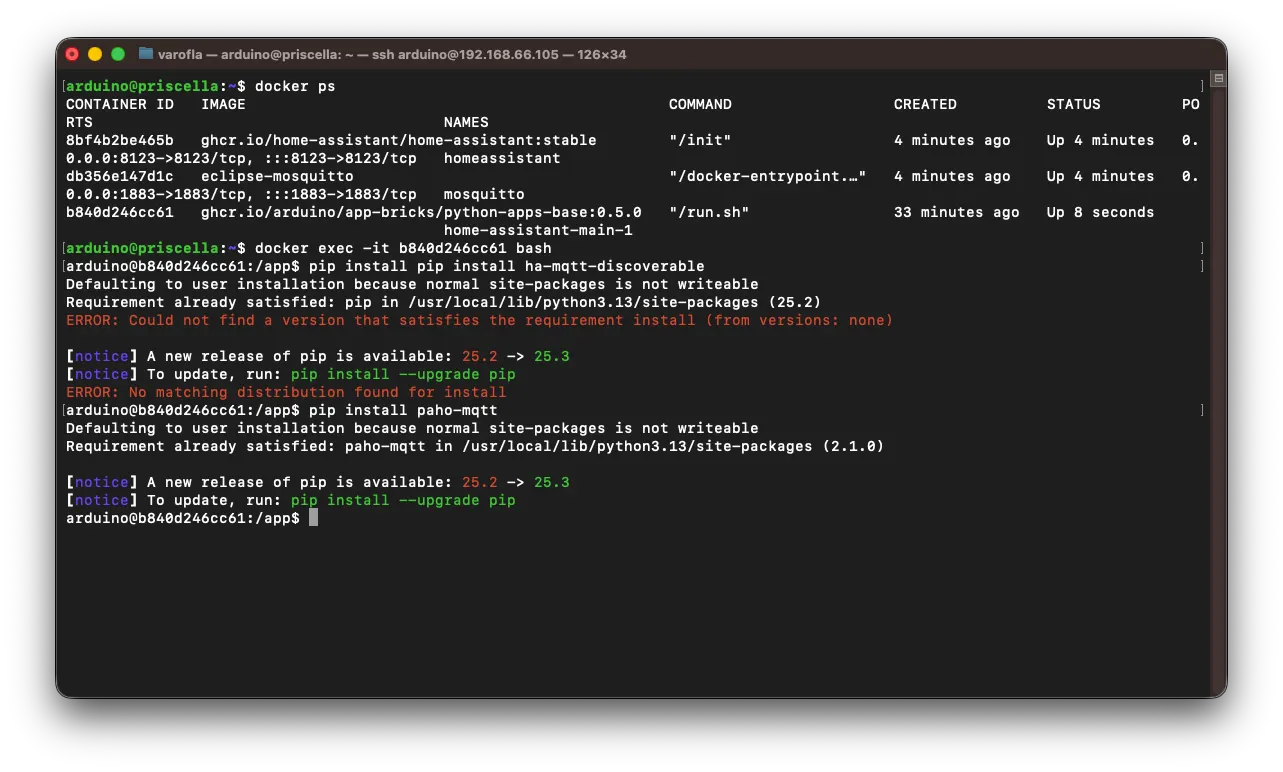
Task: Click container ID 'db356e147d1c'
Action: [x=120, y=176]
